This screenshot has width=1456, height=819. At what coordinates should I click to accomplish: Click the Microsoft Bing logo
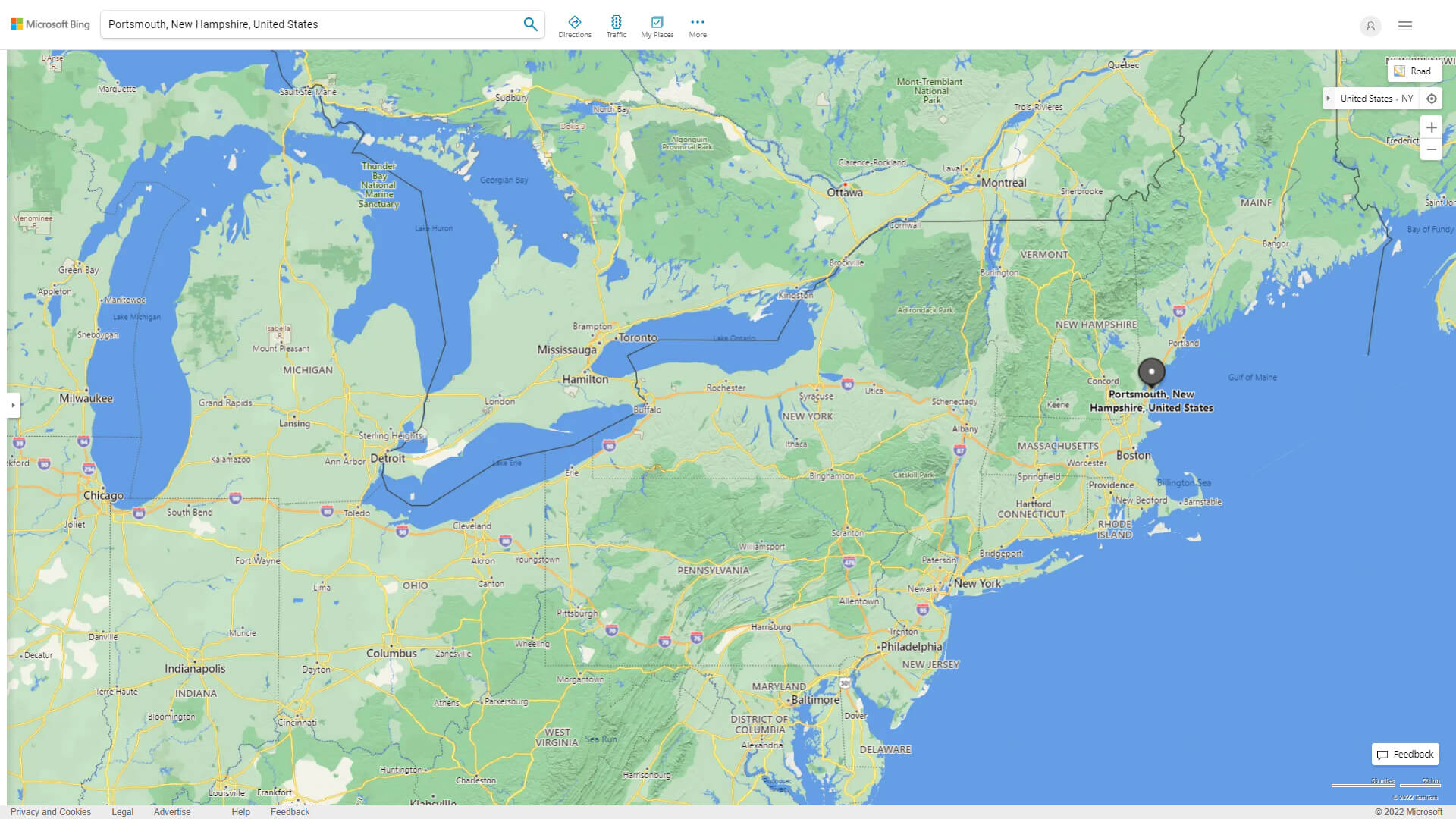(x=50, y=24)
